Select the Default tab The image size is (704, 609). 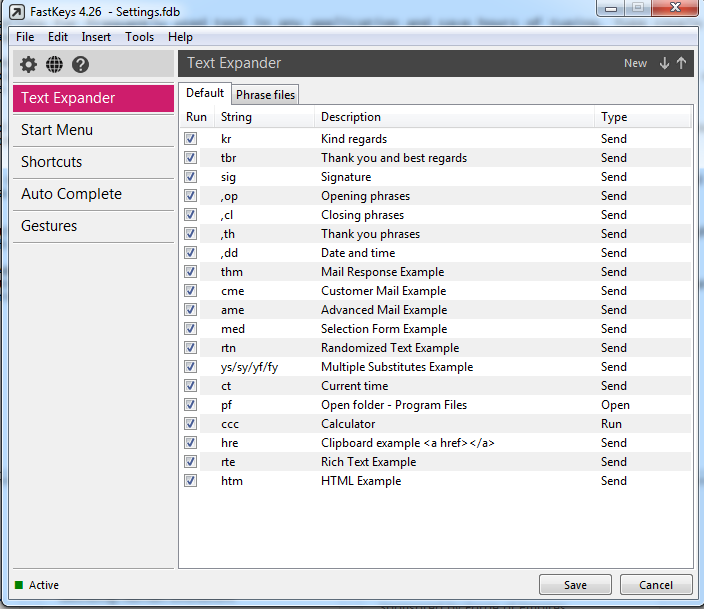point(205,93)
